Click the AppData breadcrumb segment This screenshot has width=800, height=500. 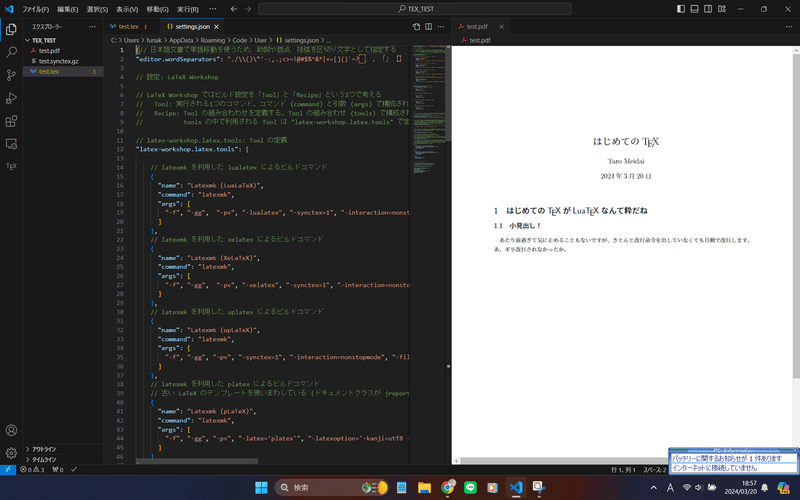click(181, 40)
